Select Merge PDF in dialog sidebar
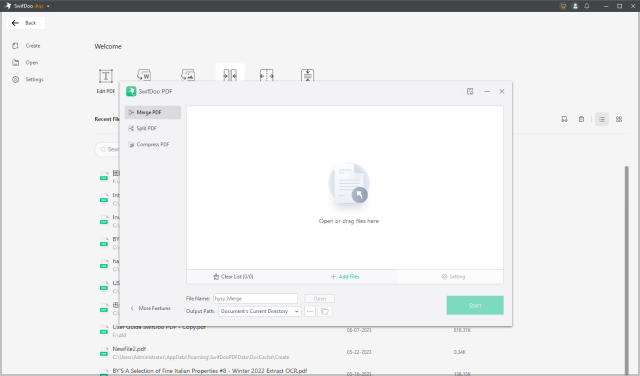 153,112
